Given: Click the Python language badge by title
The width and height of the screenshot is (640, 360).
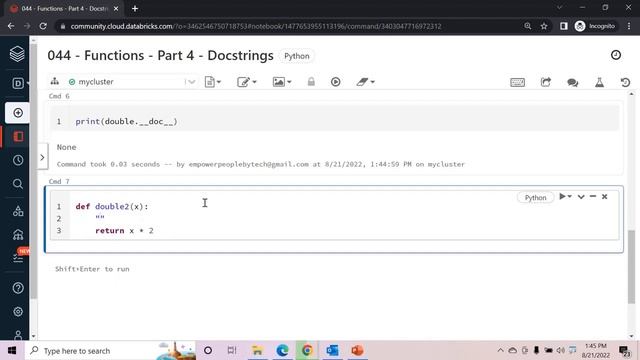Looking at the screenshot, I should [297, 56].
